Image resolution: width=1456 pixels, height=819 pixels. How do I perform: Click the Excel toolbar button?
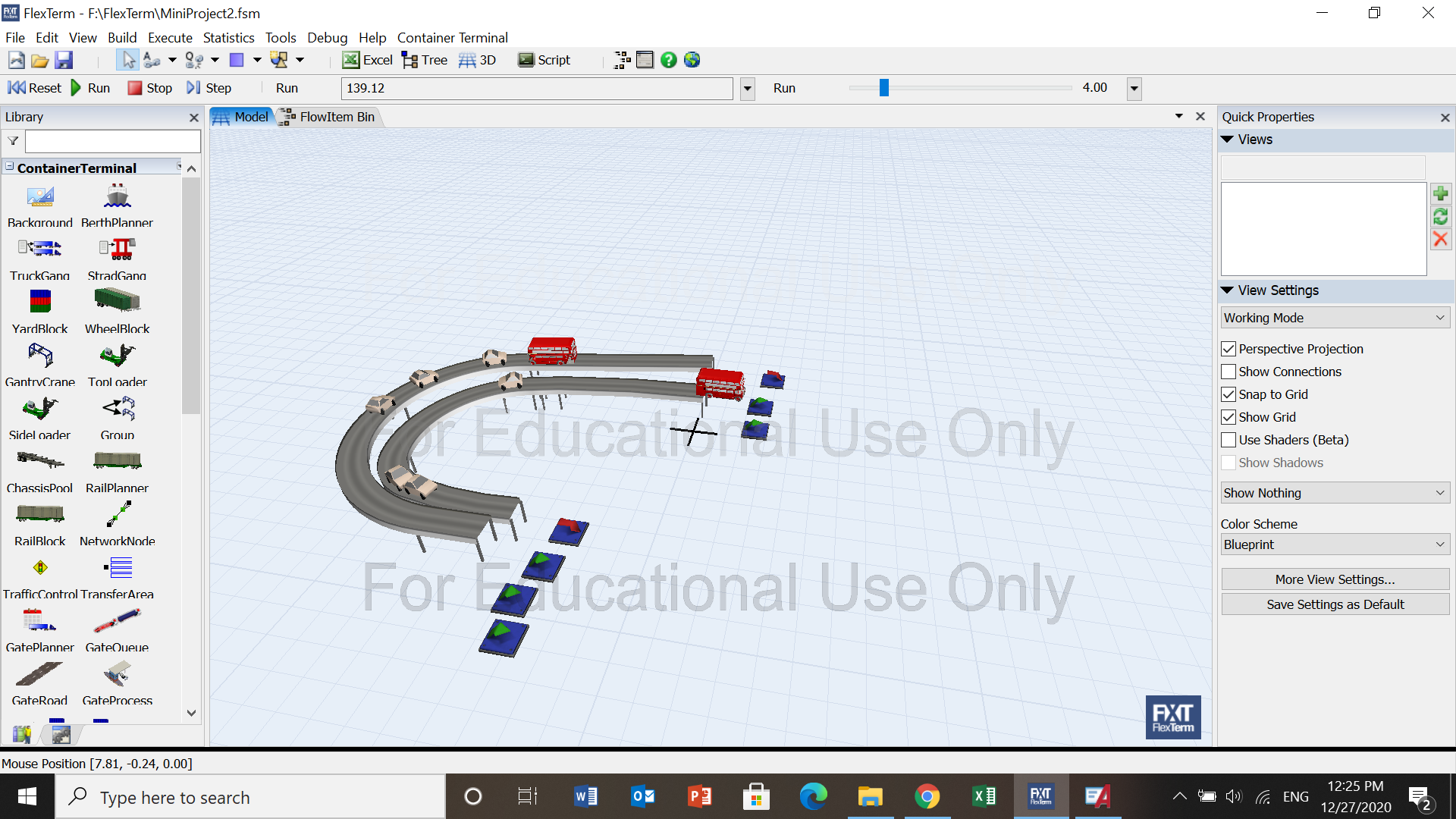(x=368, y=60)
